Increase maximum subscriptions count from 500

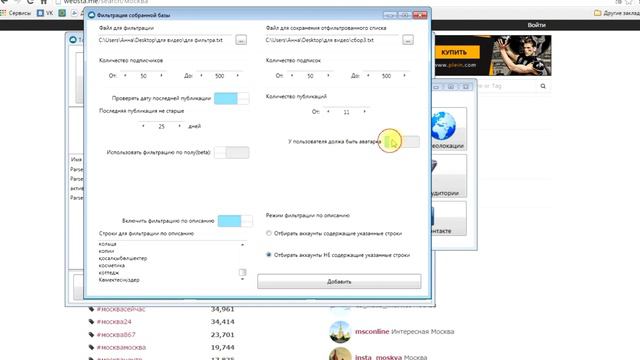pyautogui.click(x=404, y=76)
